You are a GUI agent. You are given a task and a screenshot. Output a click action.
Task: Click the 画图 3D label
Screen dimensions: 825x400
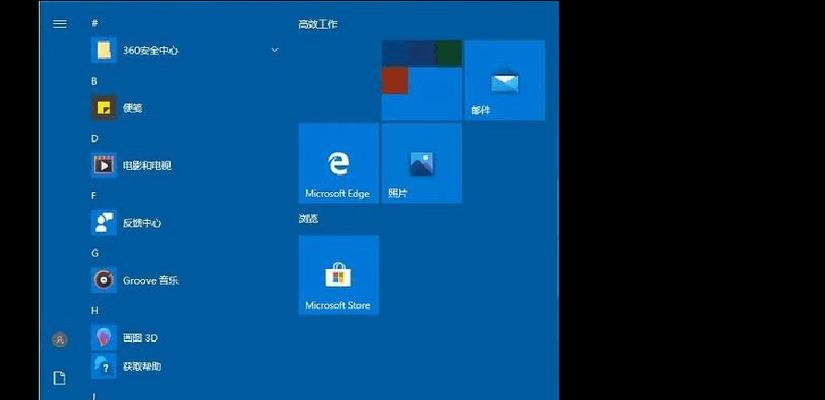tap(140, 338)
